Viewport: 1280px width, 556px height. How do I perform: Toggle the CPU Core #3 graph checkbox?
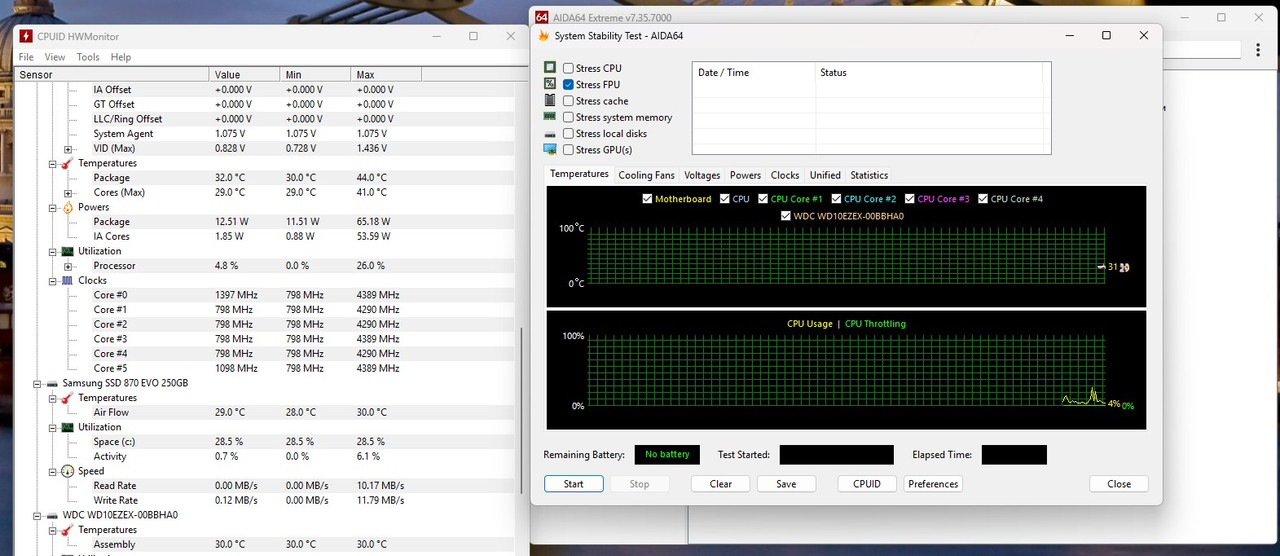(910, 199)
